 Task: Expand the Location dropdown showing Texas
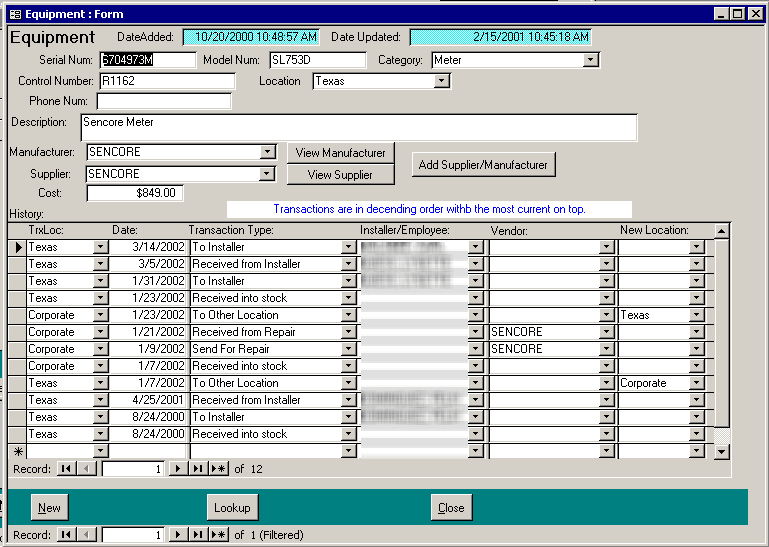click(441, 81)
